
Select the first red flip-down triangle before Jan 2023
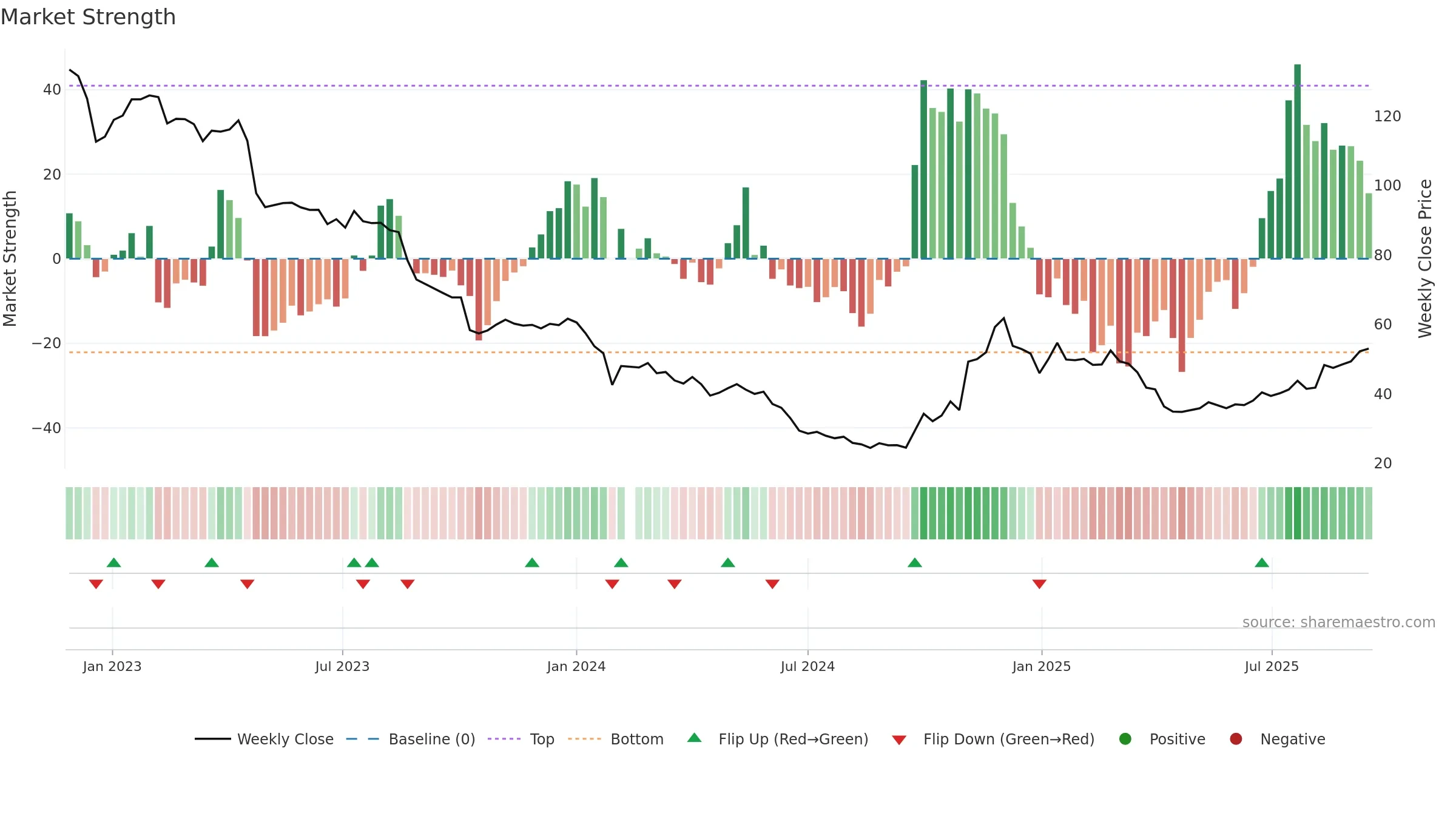(x=96, y=584)
